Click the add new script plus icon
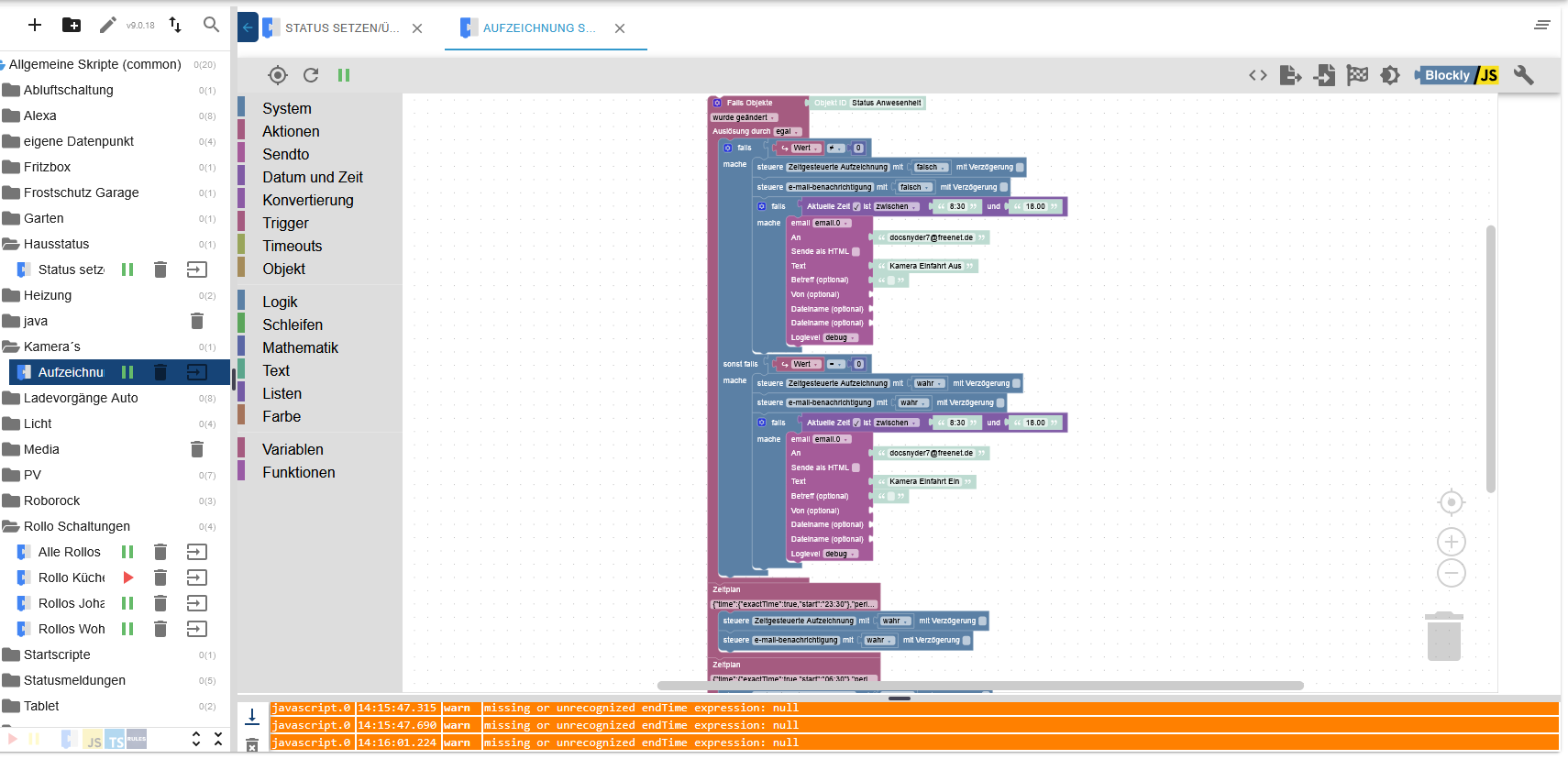Image resolution: width=1568 pixels, height=759 pixels. (x=35, y=25)
